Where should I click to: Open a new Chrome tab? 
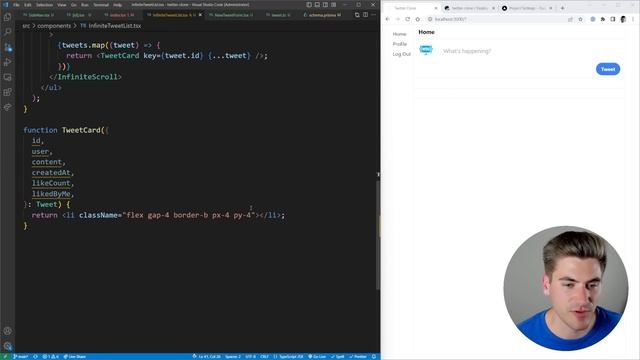click(x=562, y=8)
